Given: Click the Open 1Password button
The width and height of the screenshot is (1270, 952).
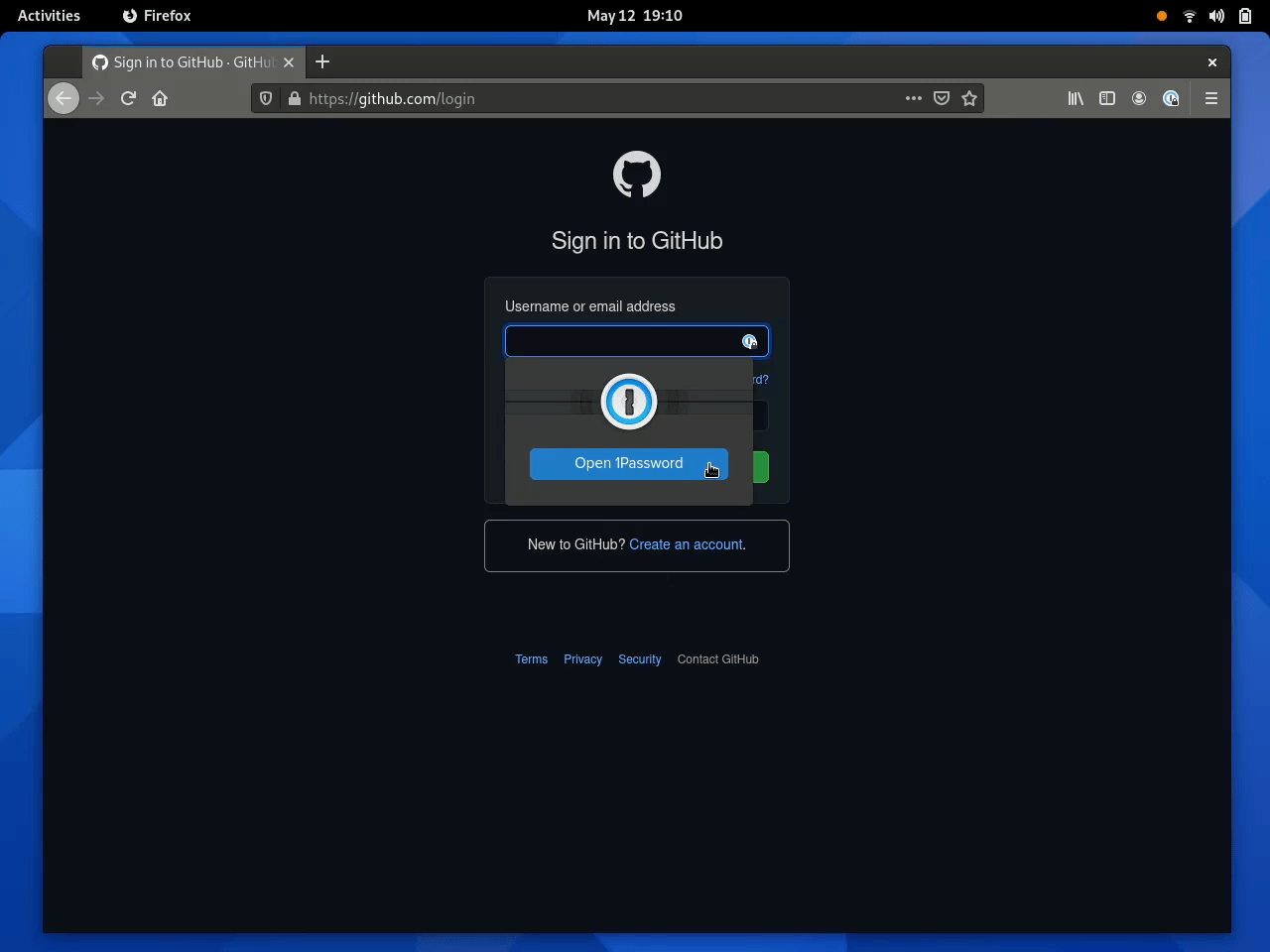Looking at the screenshot, I should 628,463.
